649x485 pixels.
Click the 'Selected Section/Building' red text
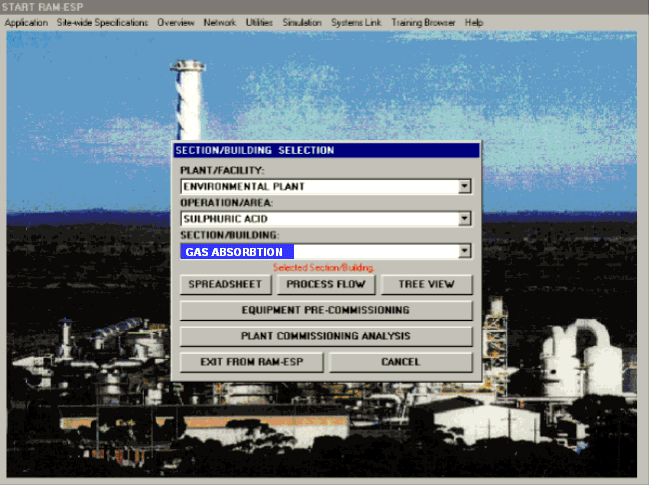point(323,268)
